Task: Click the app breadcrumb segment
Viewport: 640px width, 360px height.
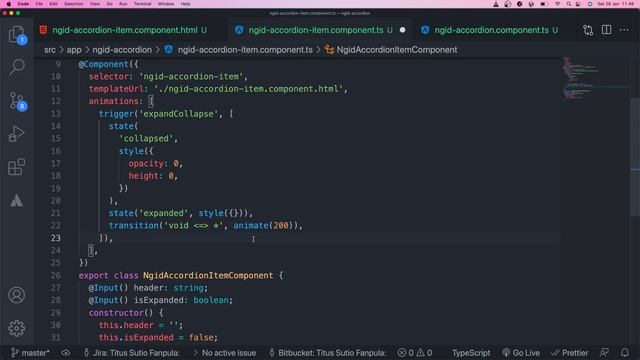Action: point(74,50)
